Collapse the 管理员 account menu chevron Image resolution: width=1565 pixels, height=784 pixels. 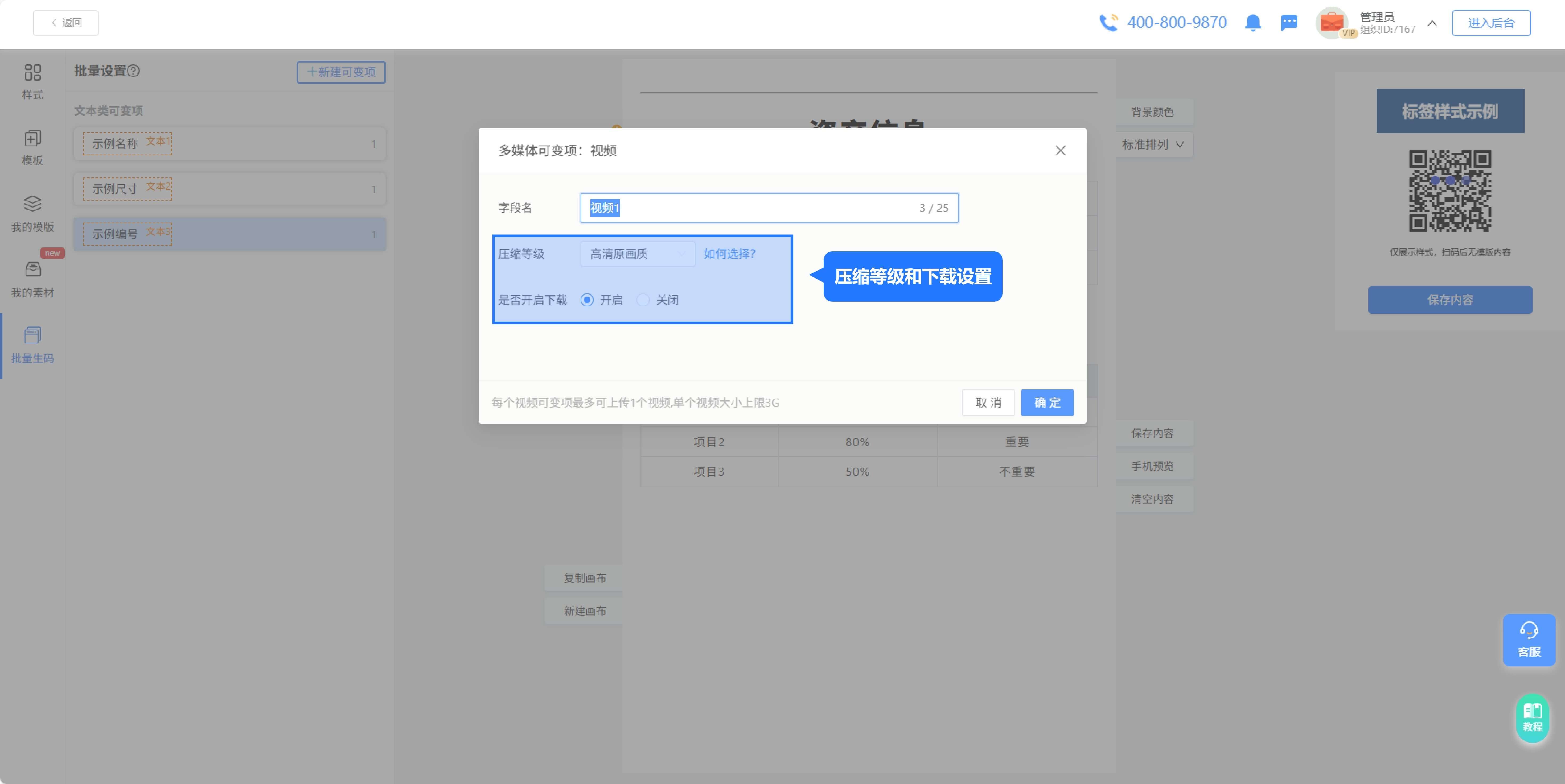pyautogui.click(x=1432, y=23)
